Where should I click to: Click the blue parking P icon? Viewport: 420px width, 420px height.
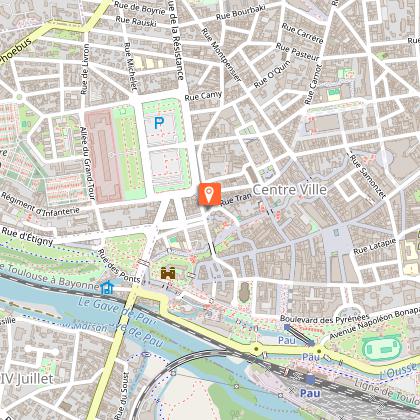[159, 123]
